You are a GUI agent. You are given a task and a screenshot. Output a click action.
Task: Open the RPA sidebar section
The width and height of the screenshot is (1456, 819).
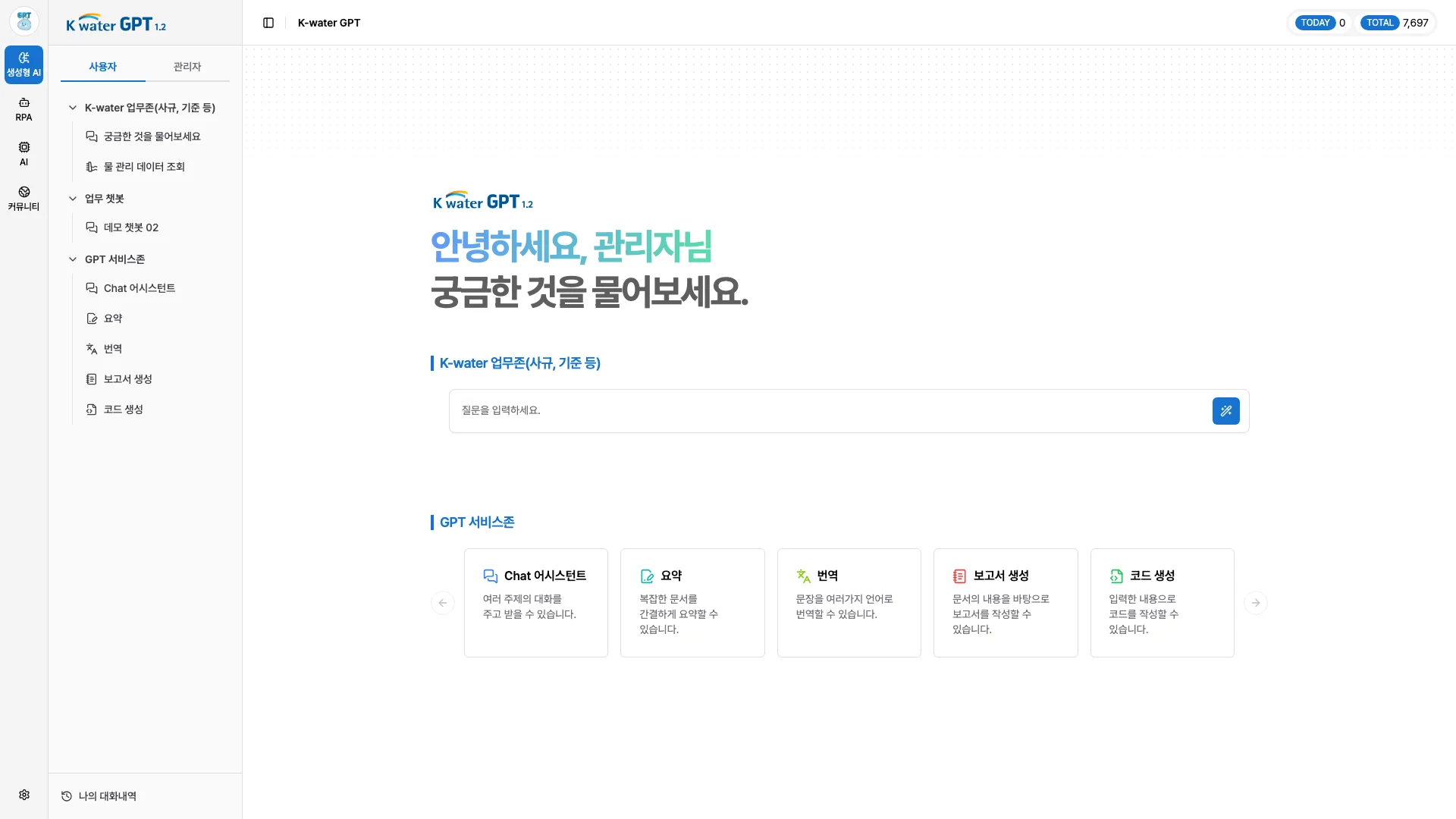coord(24,110)
